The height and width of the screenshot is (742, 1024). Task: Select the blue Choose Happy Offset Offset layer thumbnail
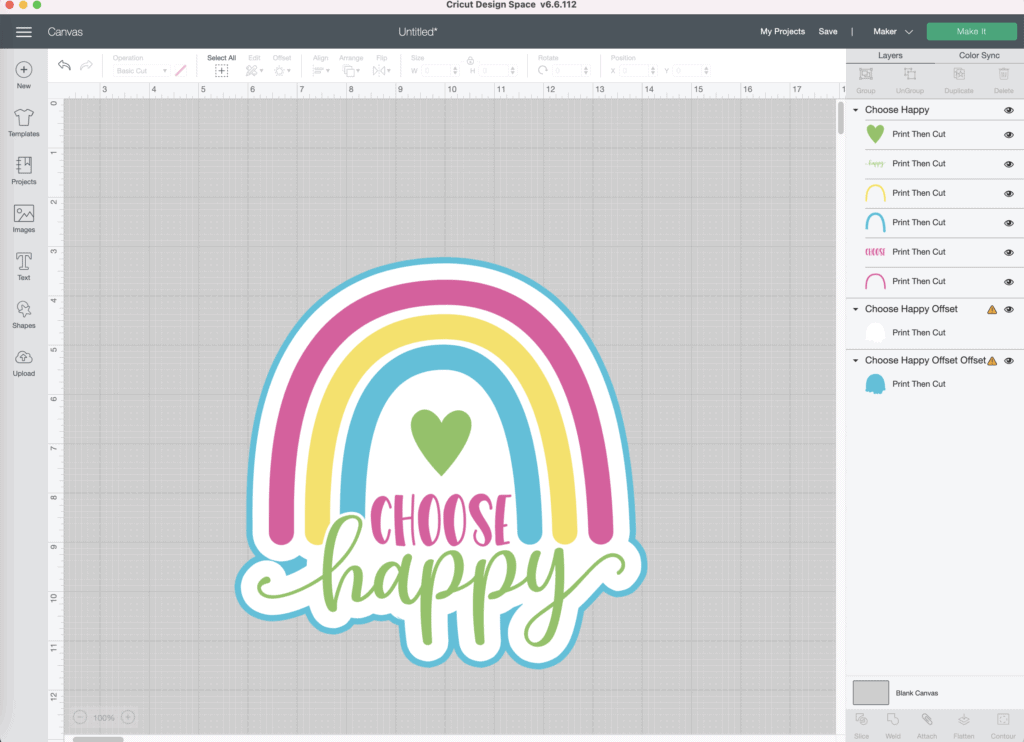click(x=875, y=384)
